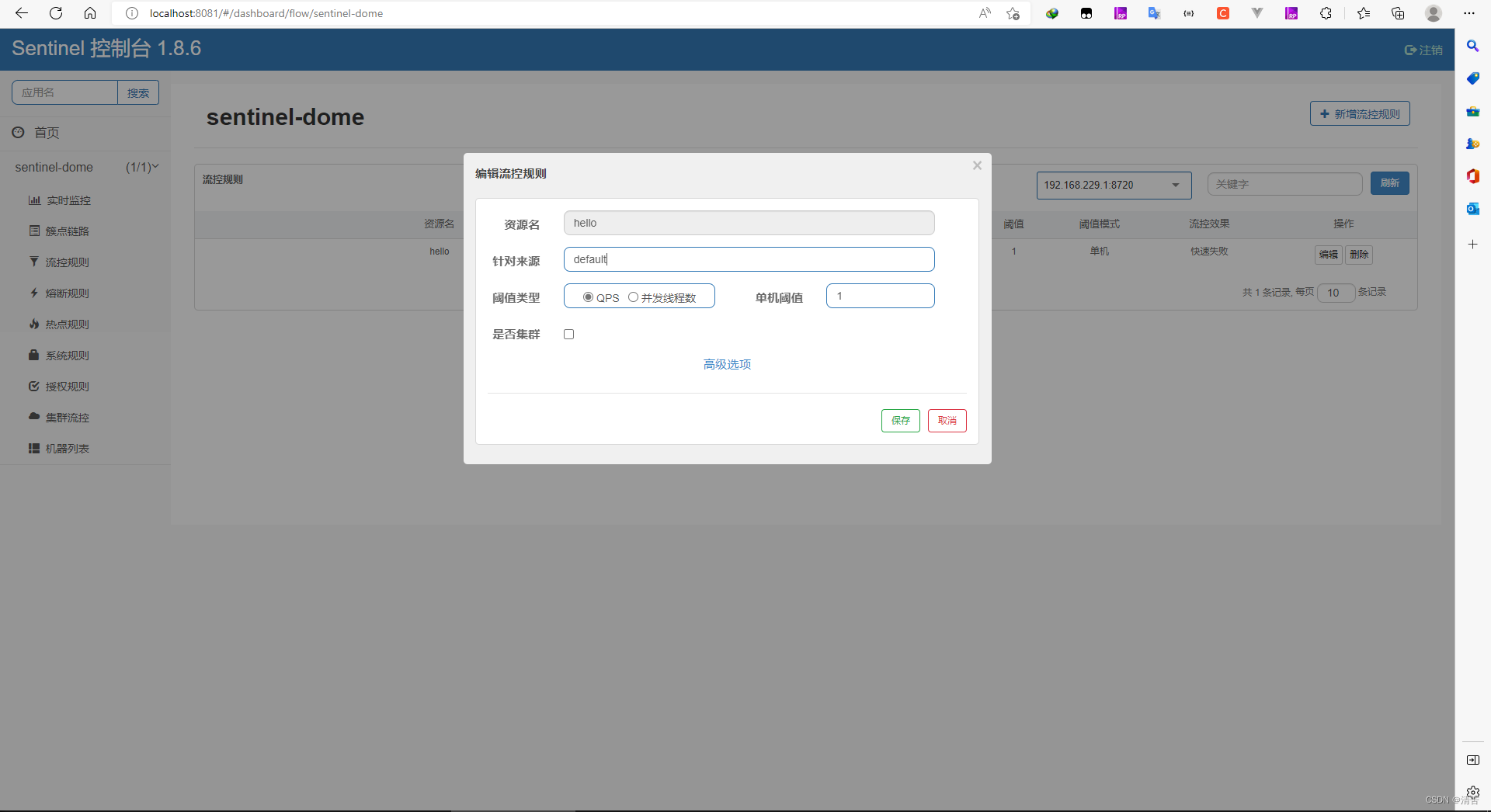Open the sidebar Office icon
The height and width of the screenshot is (812, 1491).
coord(1472,176)
